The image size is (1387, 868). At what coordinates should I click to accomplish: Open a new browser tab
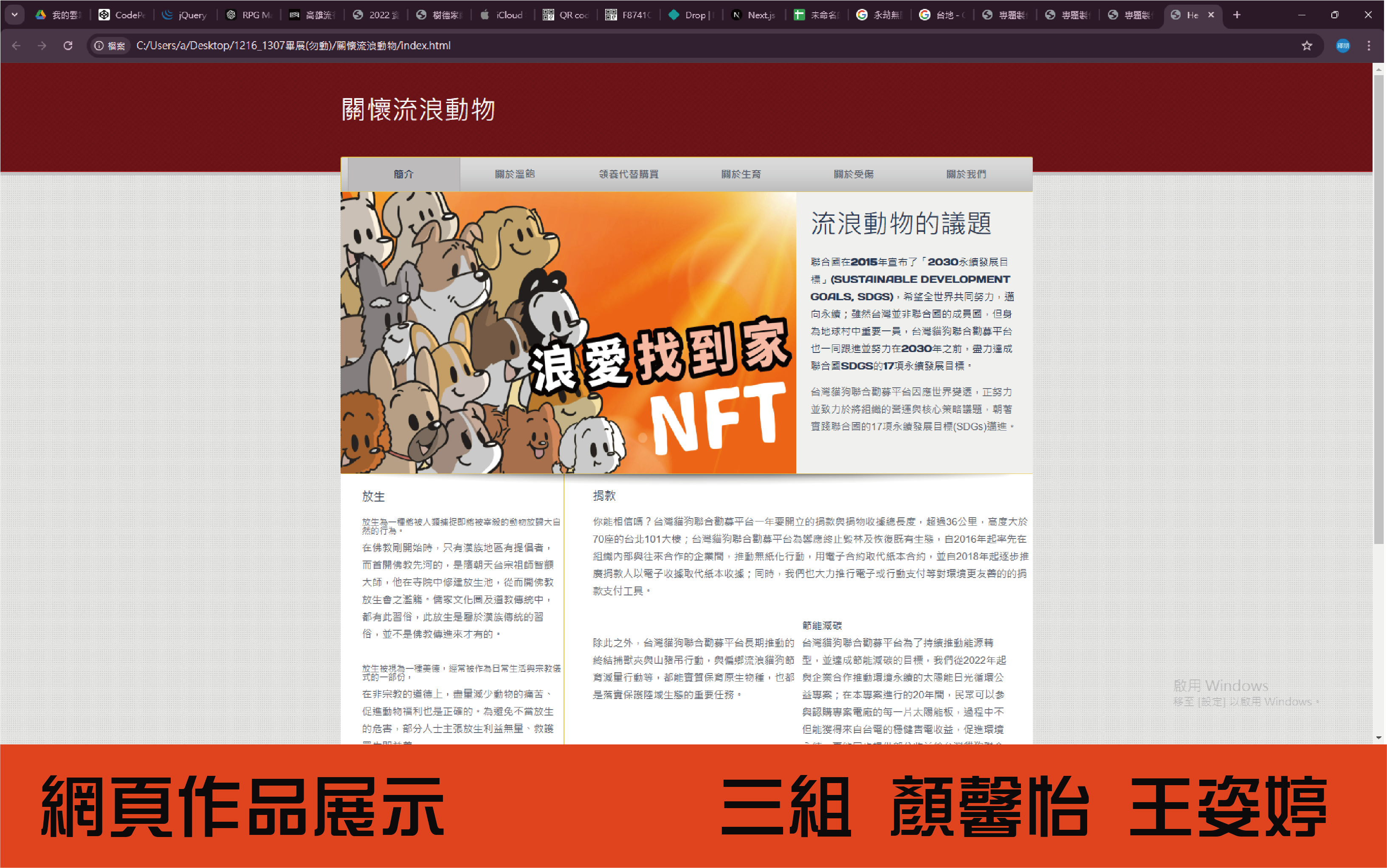tap(1237, 15)
